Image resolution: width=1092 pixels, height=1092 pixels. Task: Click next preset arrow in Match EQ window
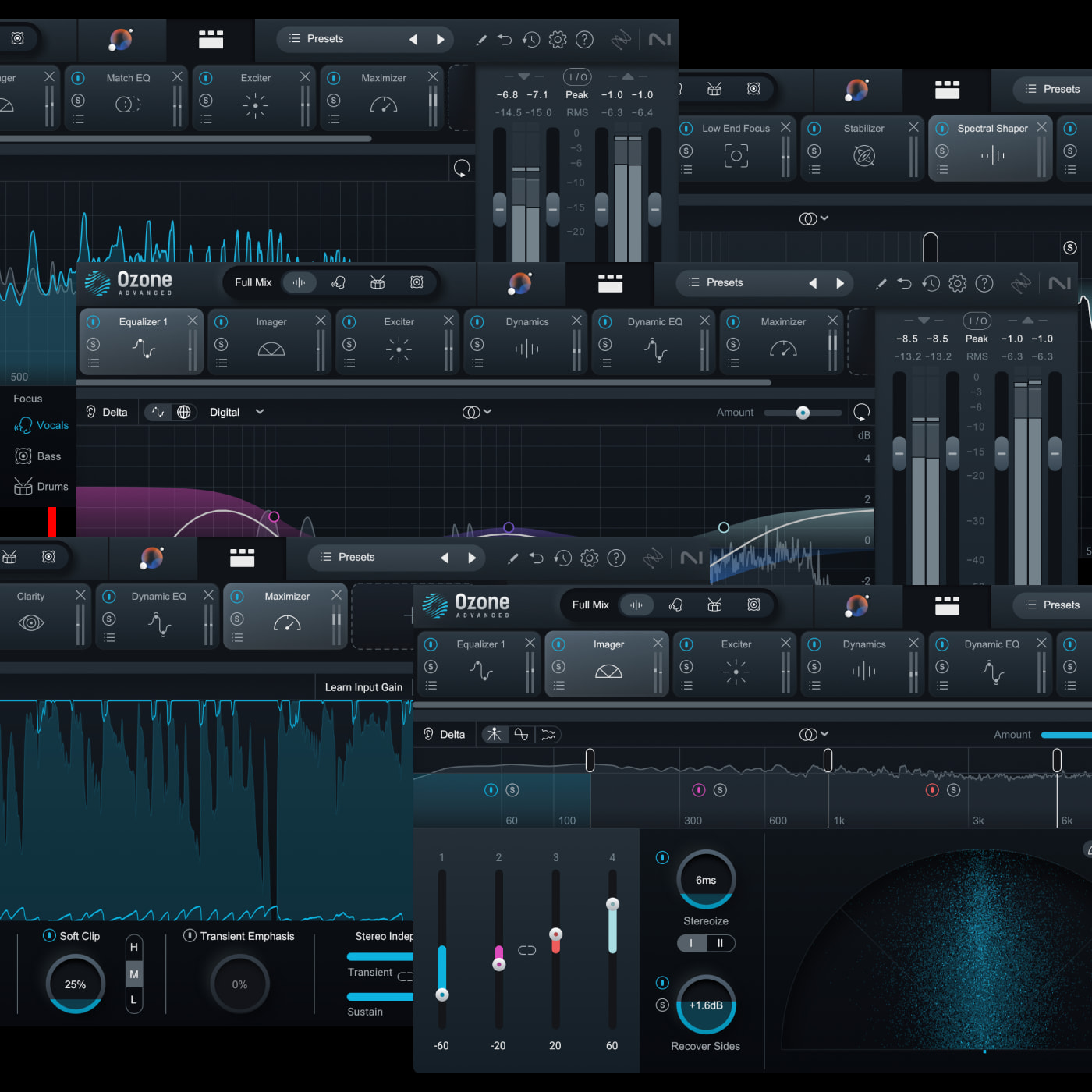click(441, 39)
